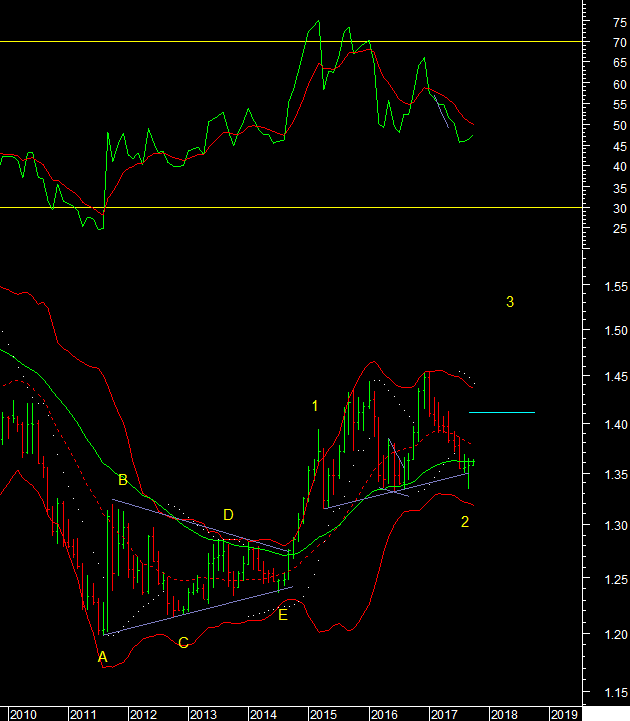Select the 2010 year label on time axis
The height and width of the screenshot is (721, 630).
coord(23,715)
